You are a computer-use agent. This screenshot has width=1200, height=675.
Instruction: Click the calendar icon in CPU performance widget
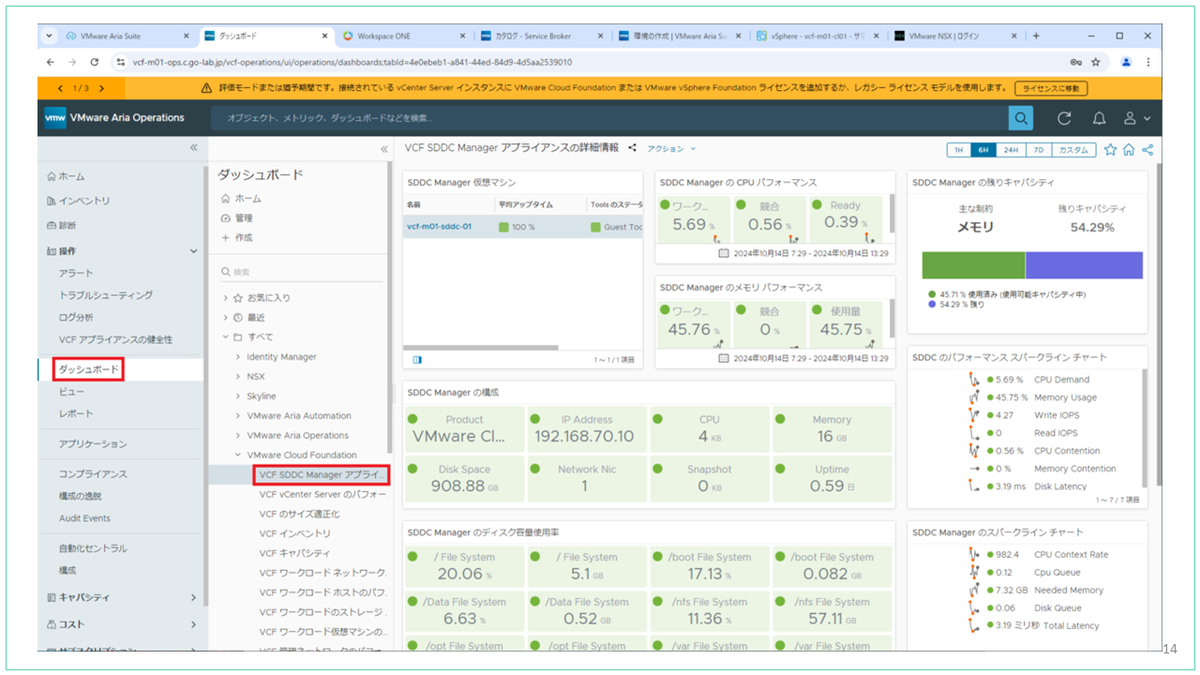tap(725, 253)
